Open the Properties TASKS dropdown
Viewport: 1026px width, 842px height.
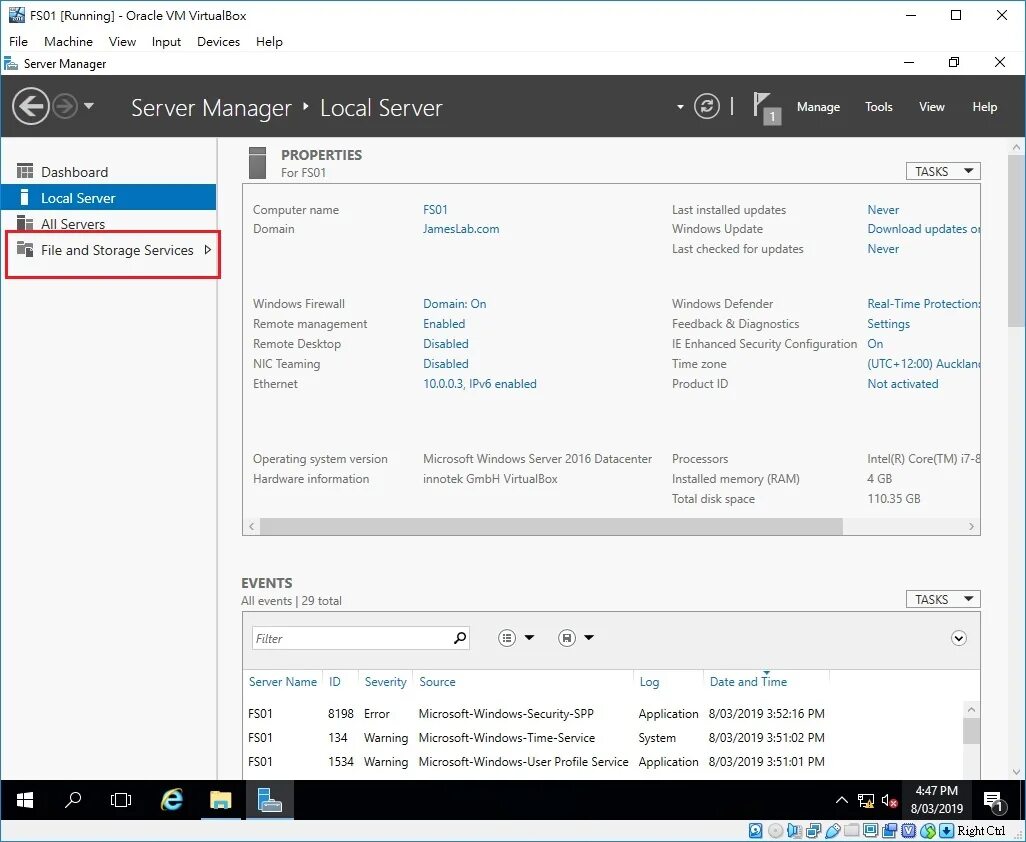(943, 171)
